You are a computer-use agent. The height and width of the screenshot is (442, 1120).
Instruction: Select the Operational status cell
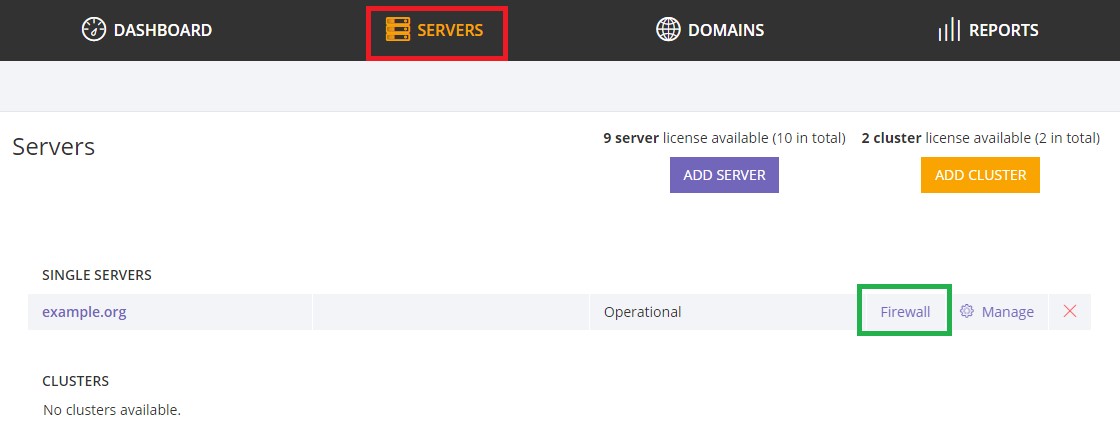tap(642, 312)
